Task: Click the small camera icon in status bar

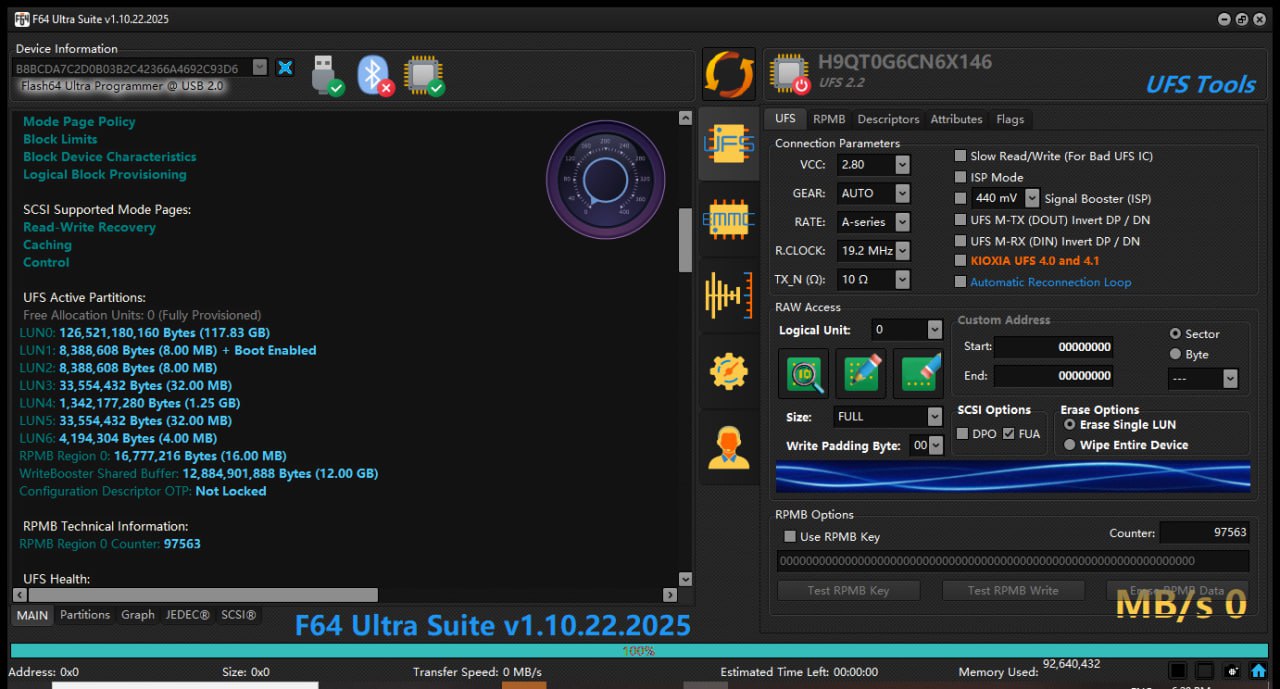Action: click(1232, 671)
